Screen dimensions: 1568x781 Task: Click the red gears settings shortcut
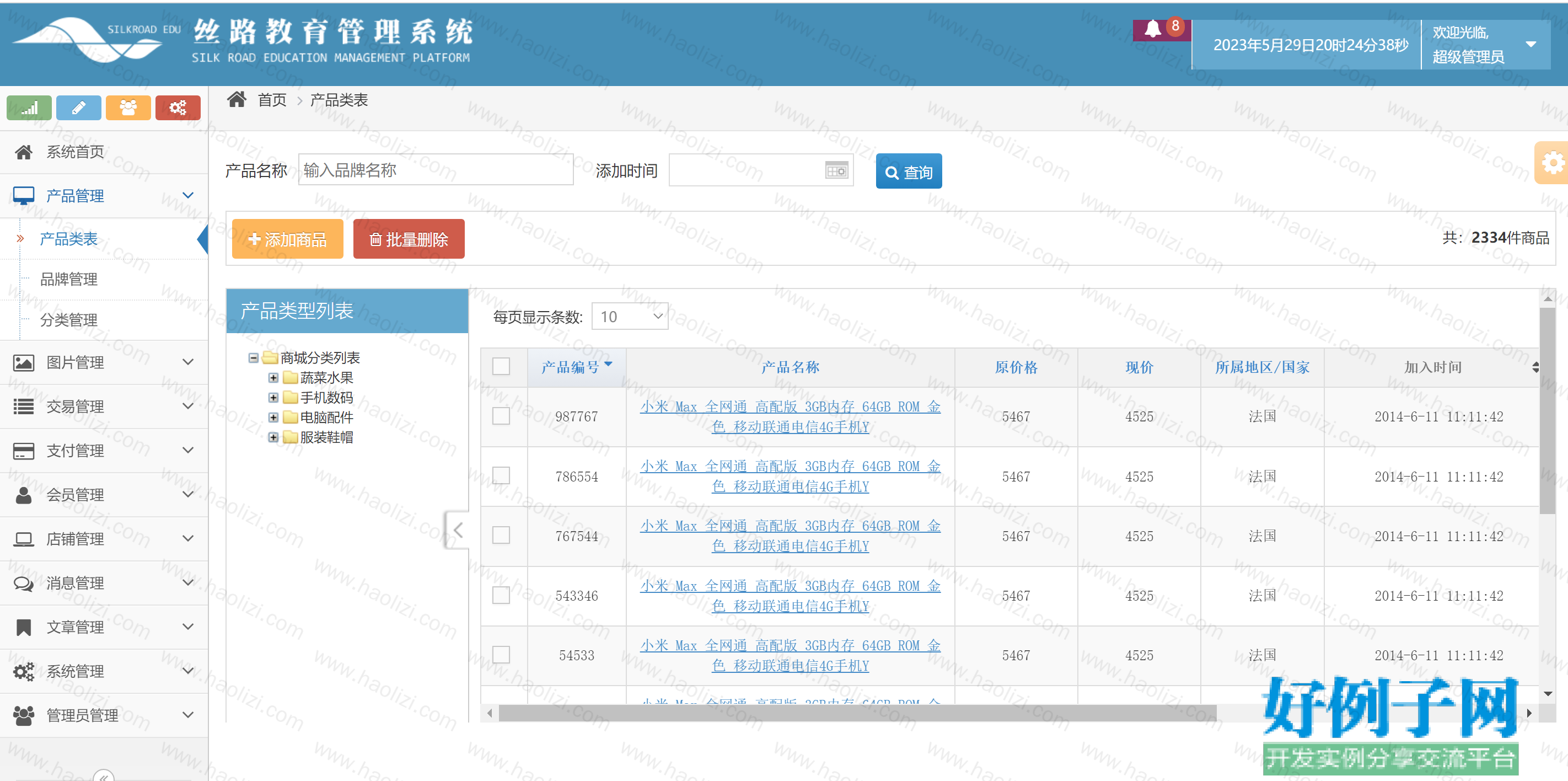pyautogui.click(x=178, y=108)
